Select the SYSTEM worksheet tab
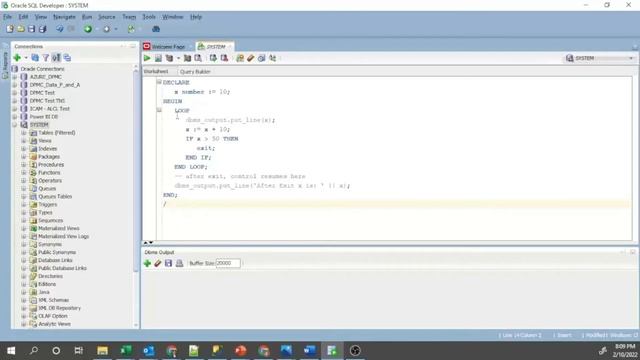Screen dimensions: 640x360 coord(215,47)
